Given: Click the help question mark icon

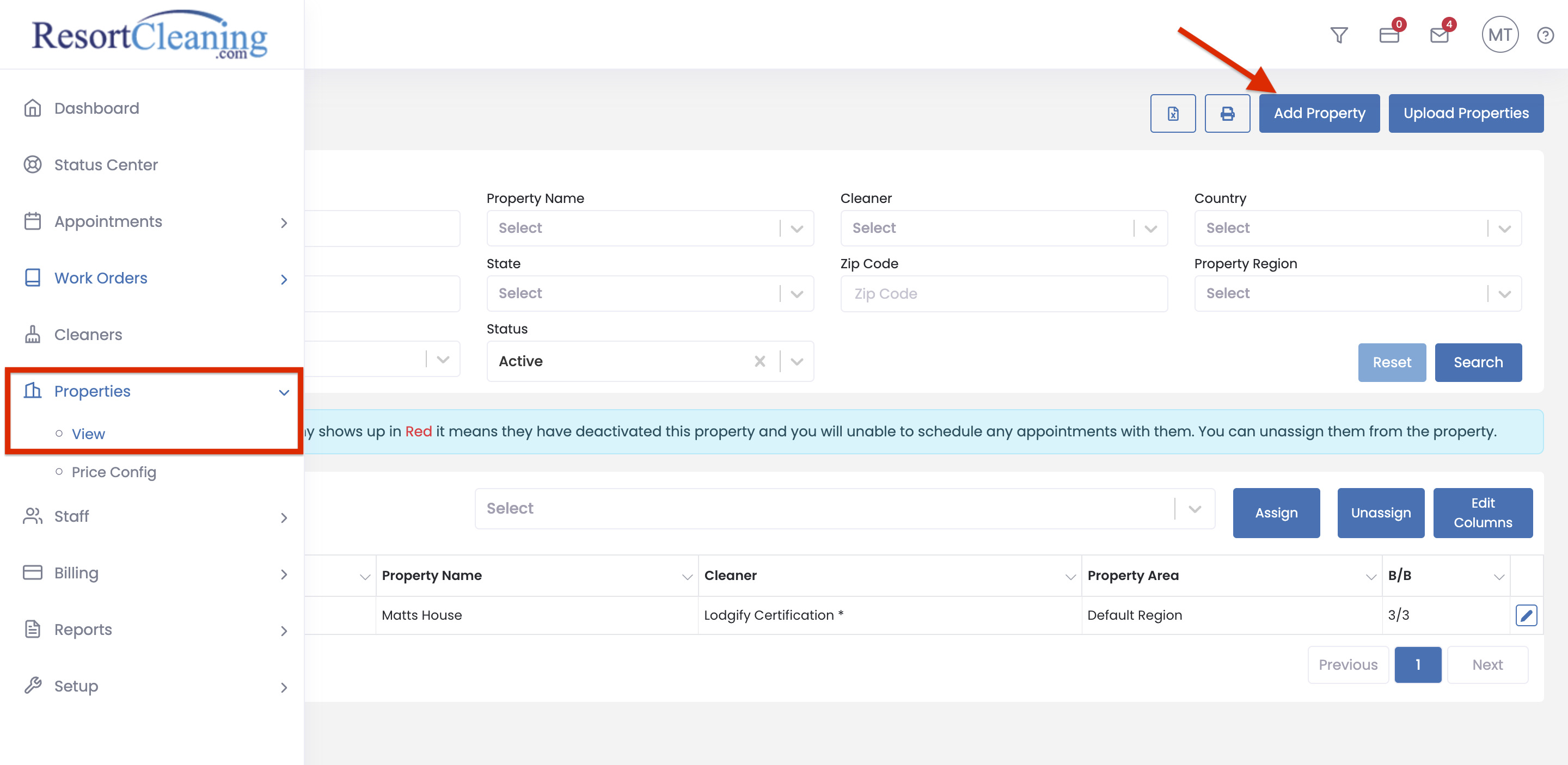Looking at the screenshot, I should tap(1545, 35).
